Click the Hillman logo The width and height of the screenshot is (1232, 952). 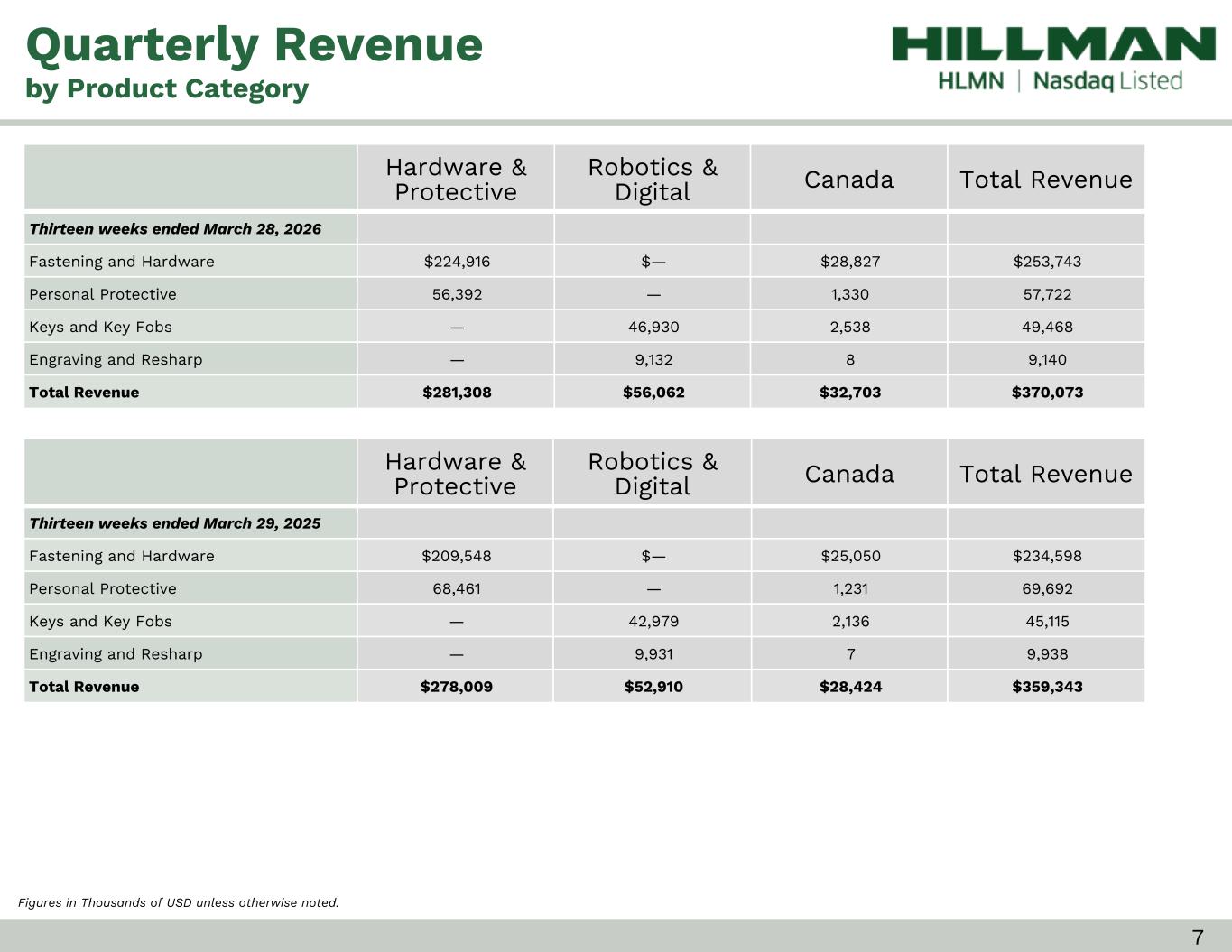pos(1053,44)
